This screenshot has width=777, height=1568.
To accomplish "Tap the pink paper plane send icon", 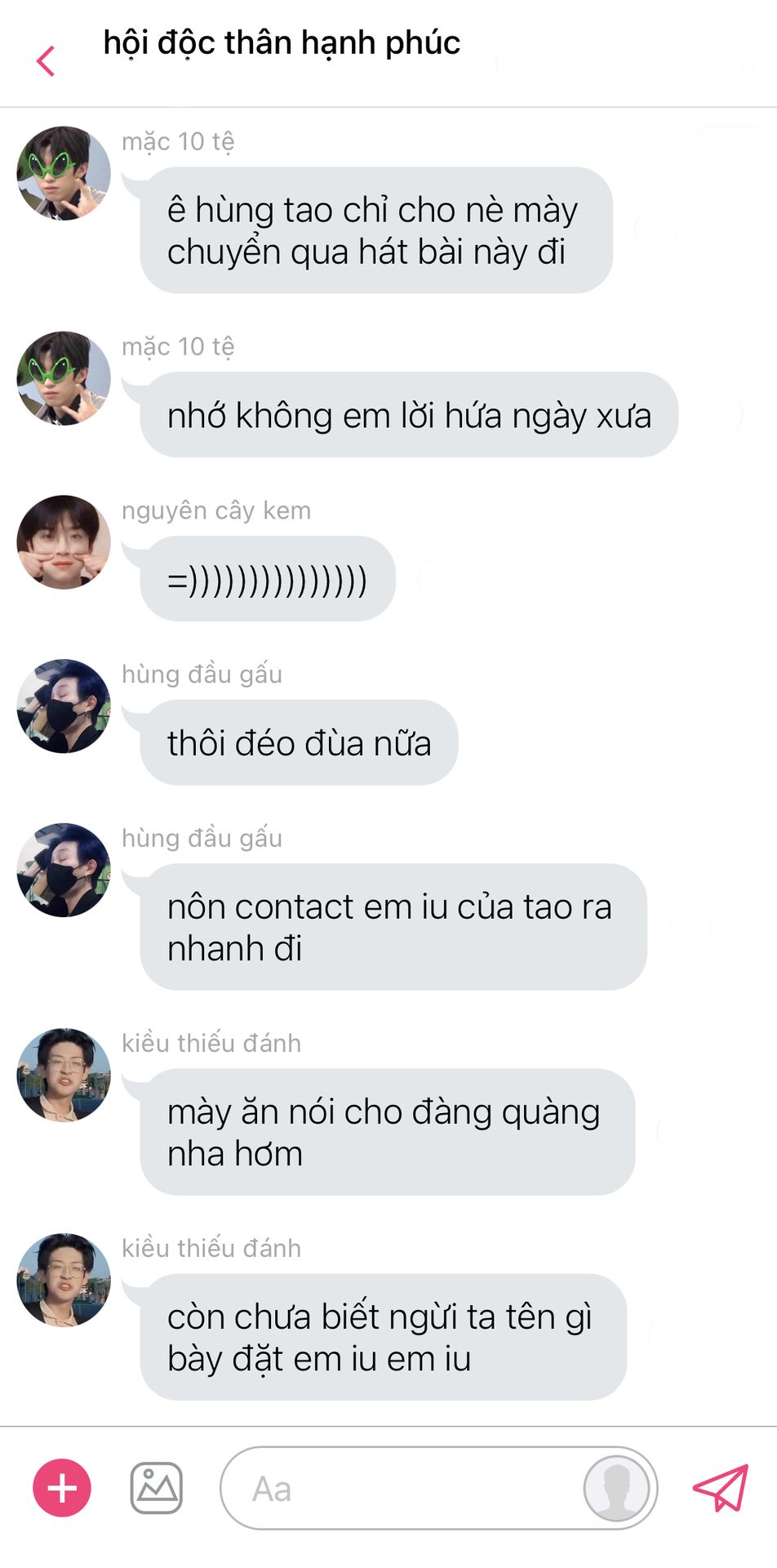I will click(x=721, y=1487).
